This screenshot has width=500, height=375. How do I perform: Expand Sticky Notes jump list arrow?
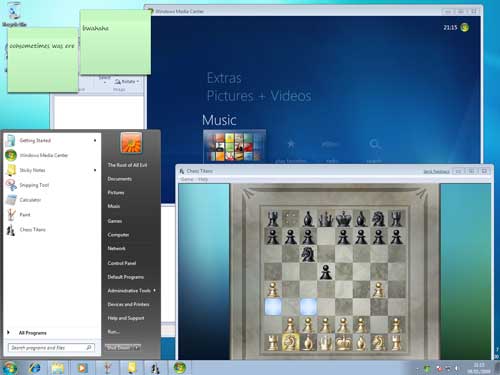95,170
